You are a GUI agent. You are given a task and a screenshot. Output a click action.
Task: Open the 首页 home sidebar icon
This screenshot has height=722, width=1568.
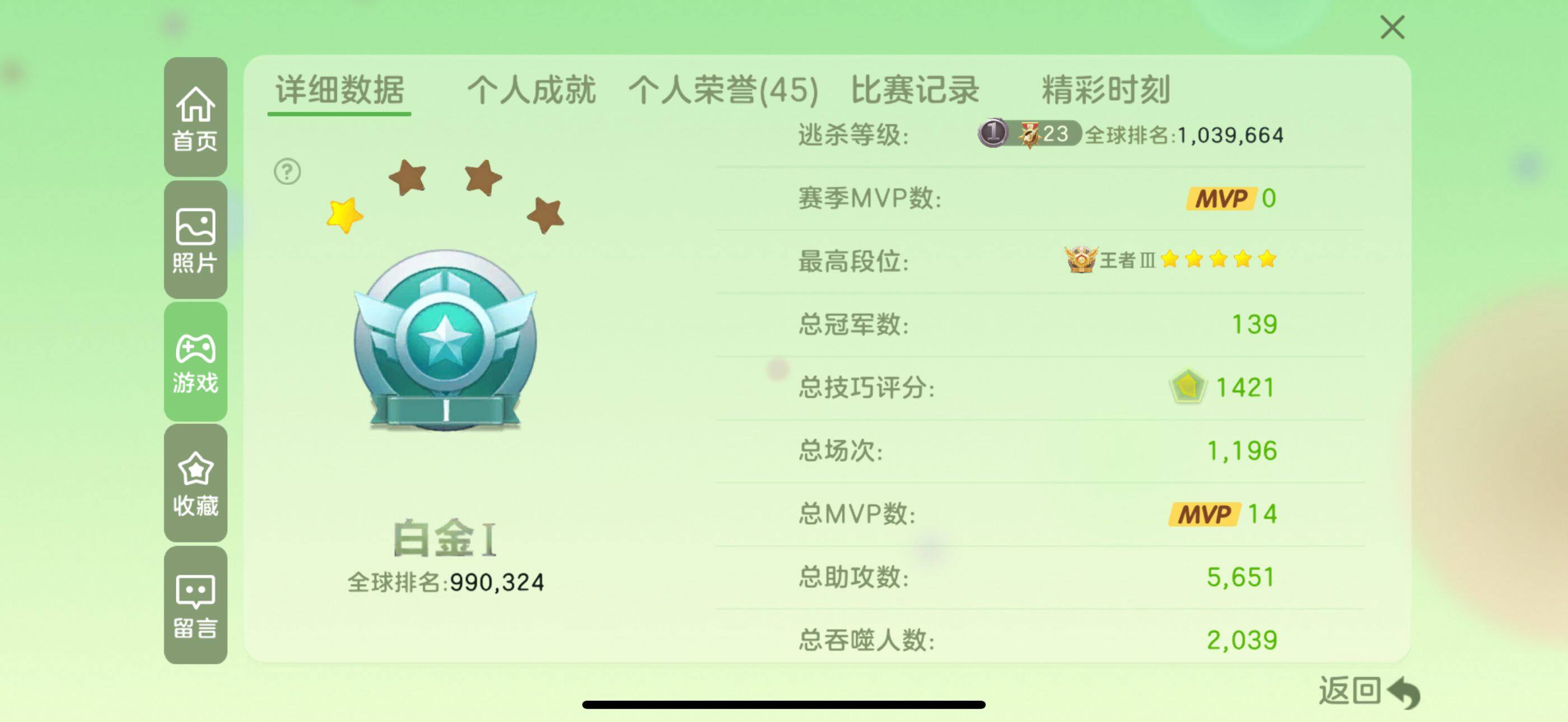pyautogui.click(x=195, y=118)
